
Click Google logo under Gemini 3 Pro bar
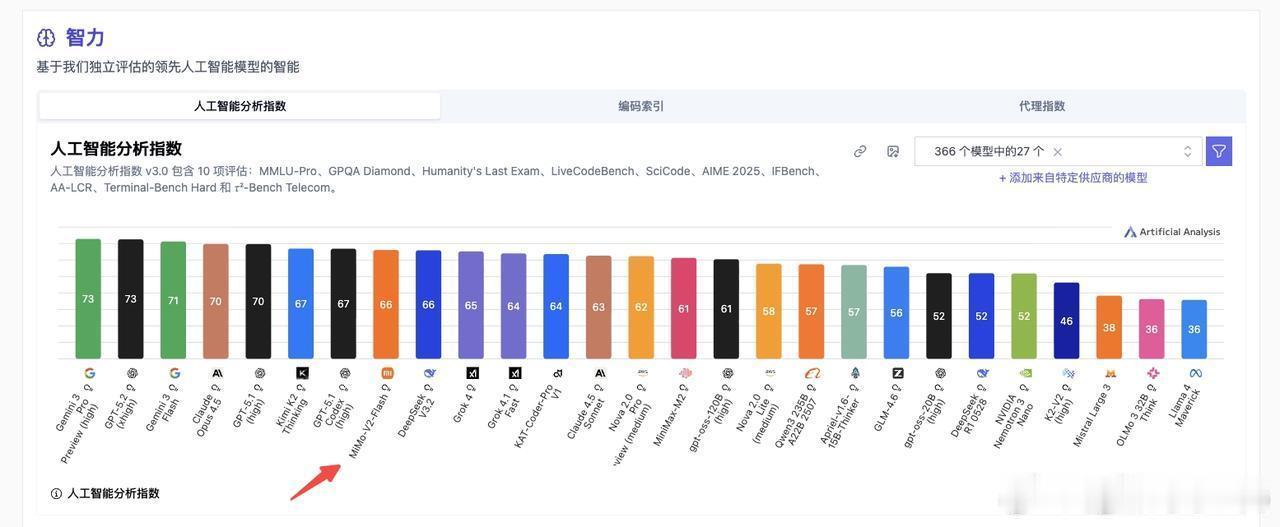(x=89, y=373)
